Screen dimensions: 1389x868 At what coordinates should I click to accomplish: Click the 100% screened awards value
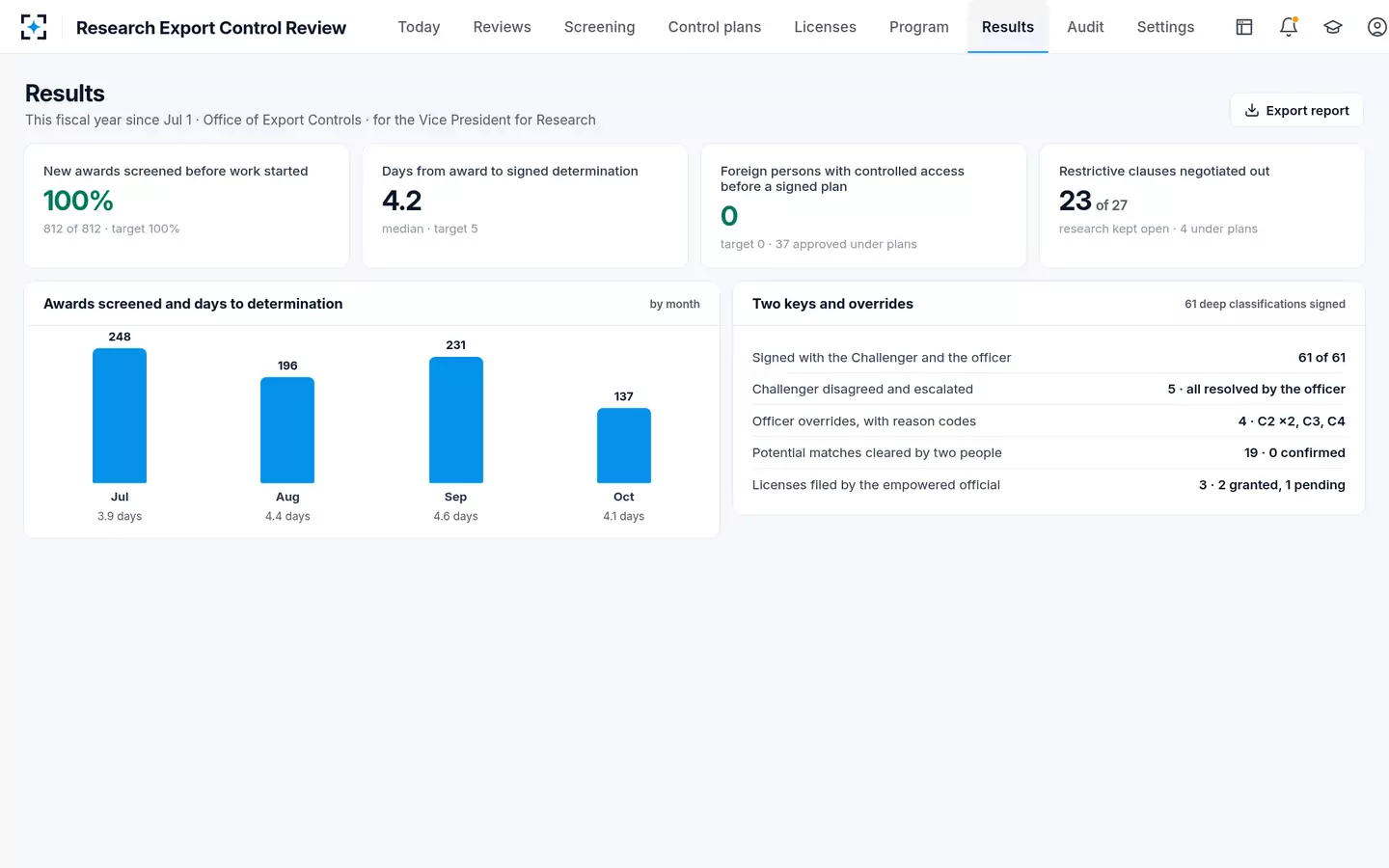[78, 201]
